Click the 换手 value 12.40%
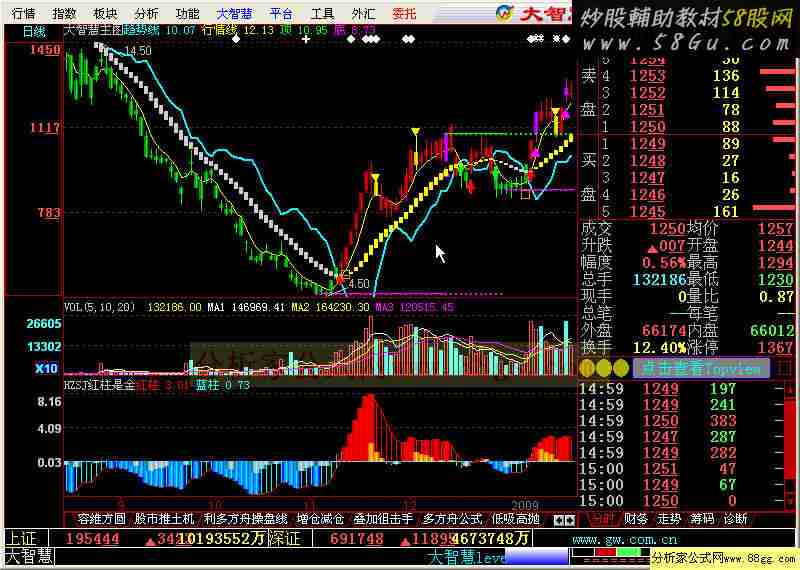800x570 pixels. [659, 348]
